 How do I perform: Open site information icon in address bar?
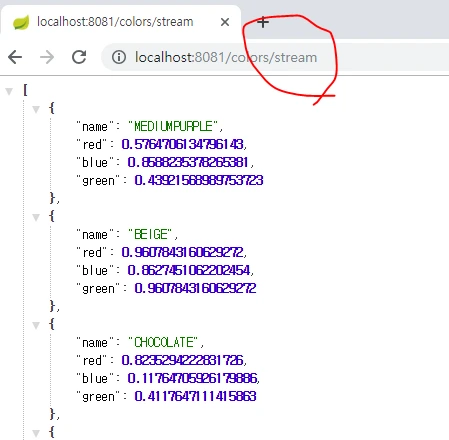point(119,57)
